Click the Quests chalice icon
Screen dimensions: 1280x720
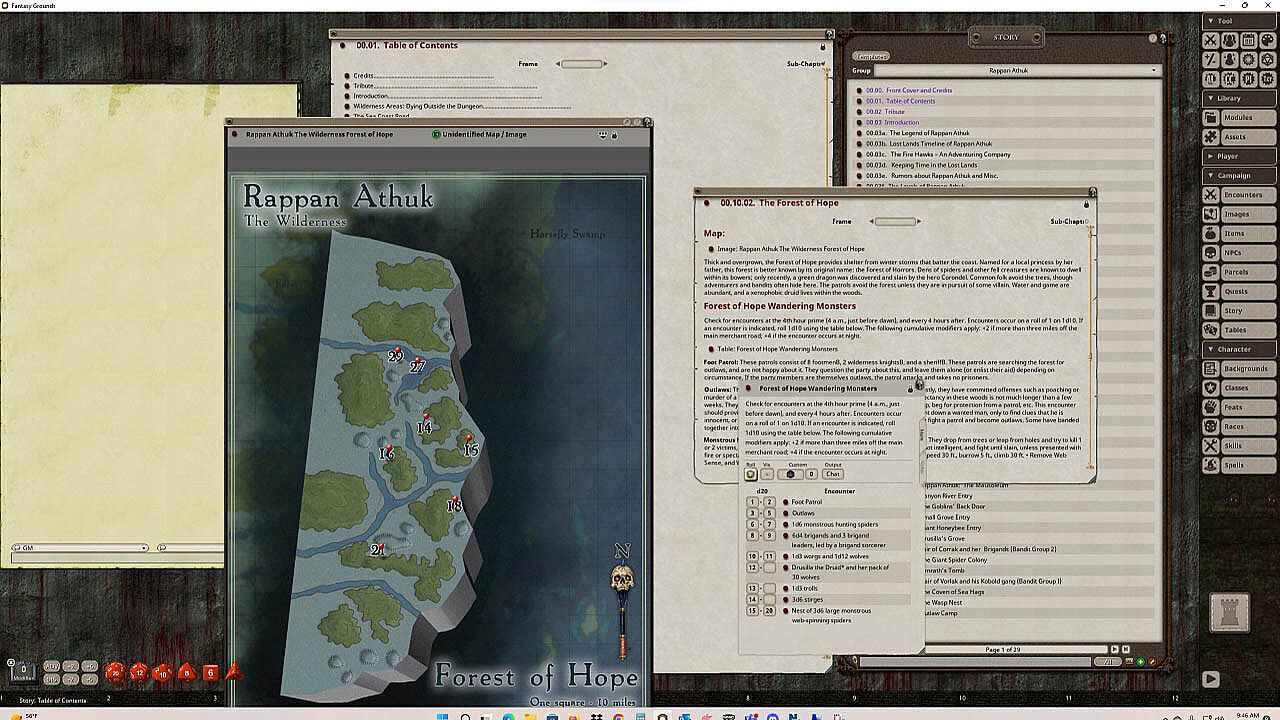coord(1211,291)
